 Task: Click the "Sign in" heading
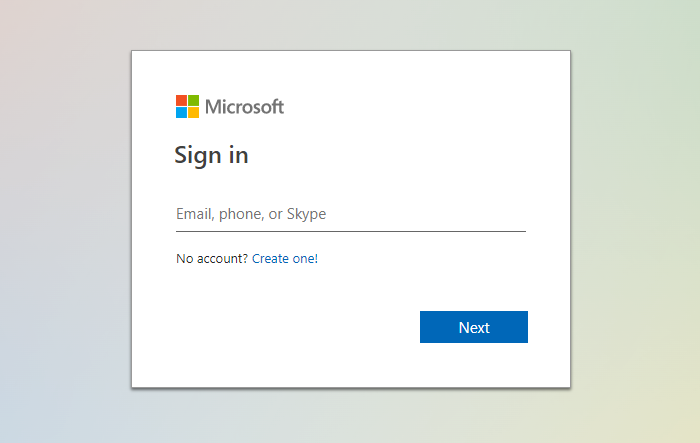pos(211,155)
